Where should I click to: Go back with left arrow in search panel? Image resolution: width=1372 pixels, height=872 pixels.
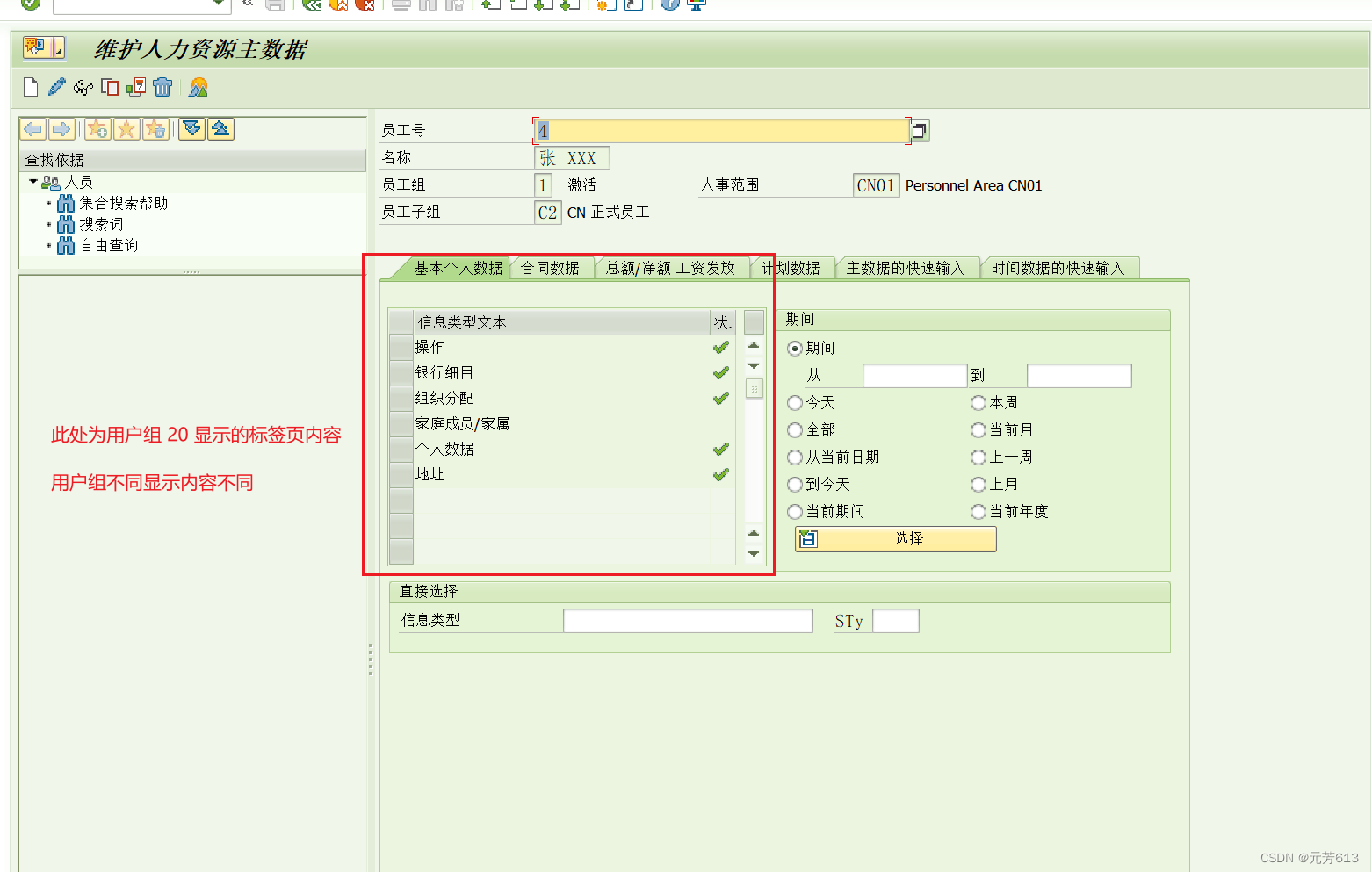[33, 129]
